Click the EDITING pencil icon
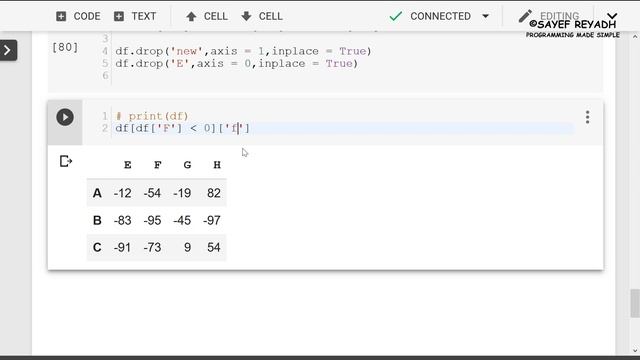Image resolution: width=640 pixels, height=360 pixels. point(525,16)
